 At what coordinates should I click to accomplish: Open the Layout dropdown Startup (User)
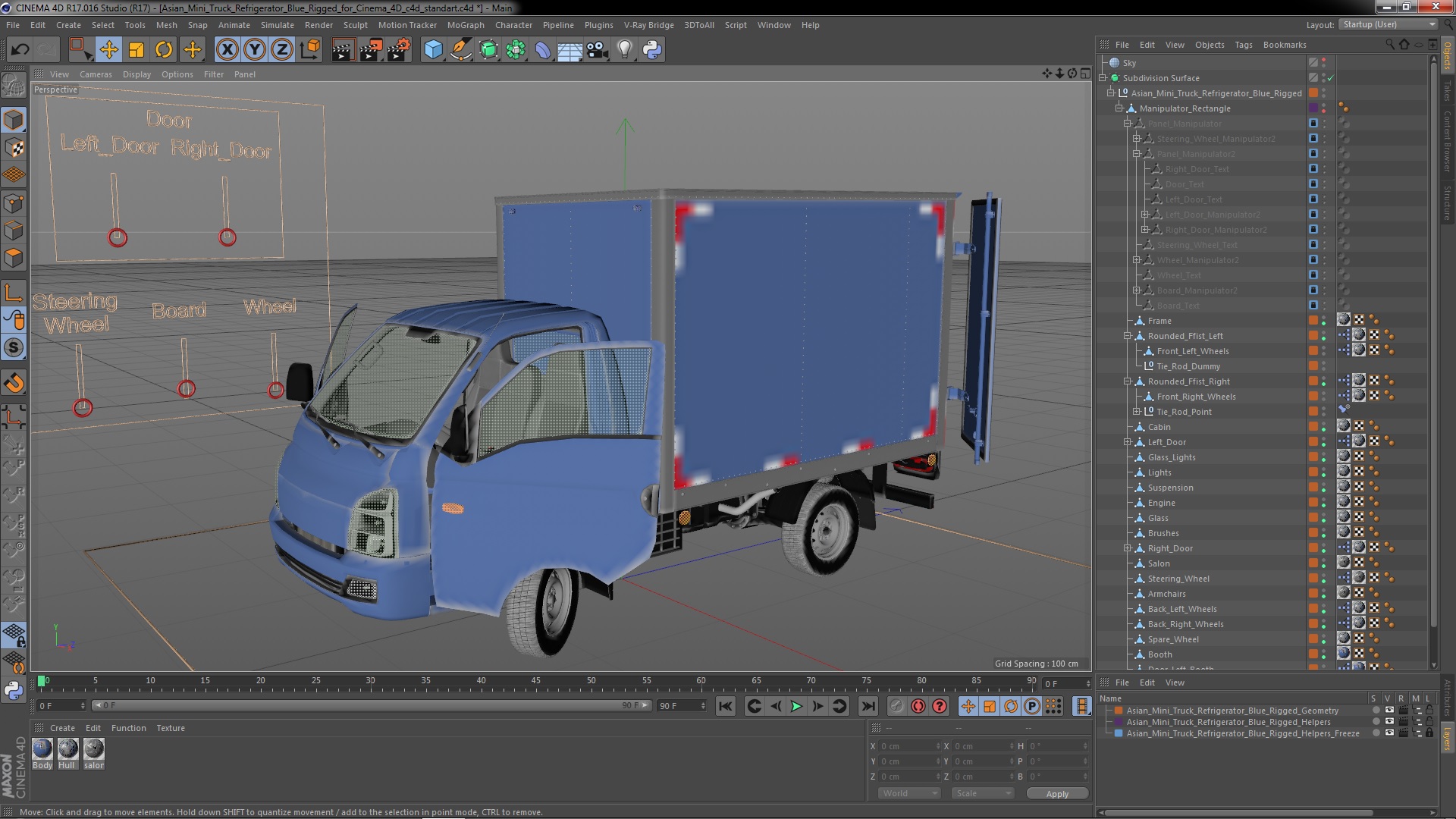point(1389,25)
